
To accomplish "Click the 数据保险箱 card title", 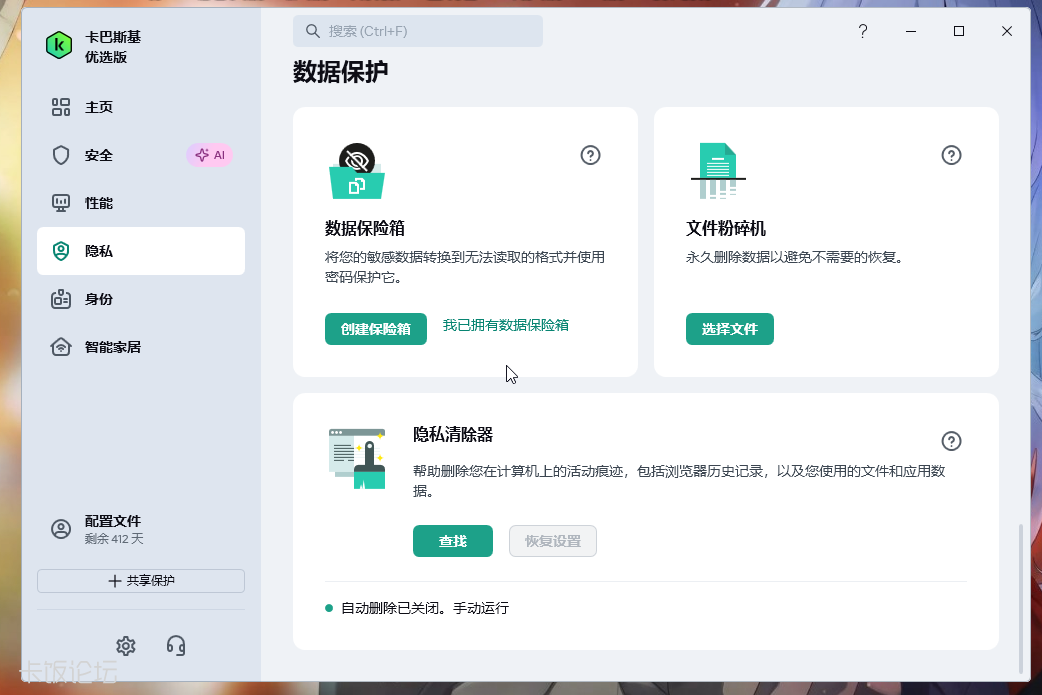I will point(365,229).
